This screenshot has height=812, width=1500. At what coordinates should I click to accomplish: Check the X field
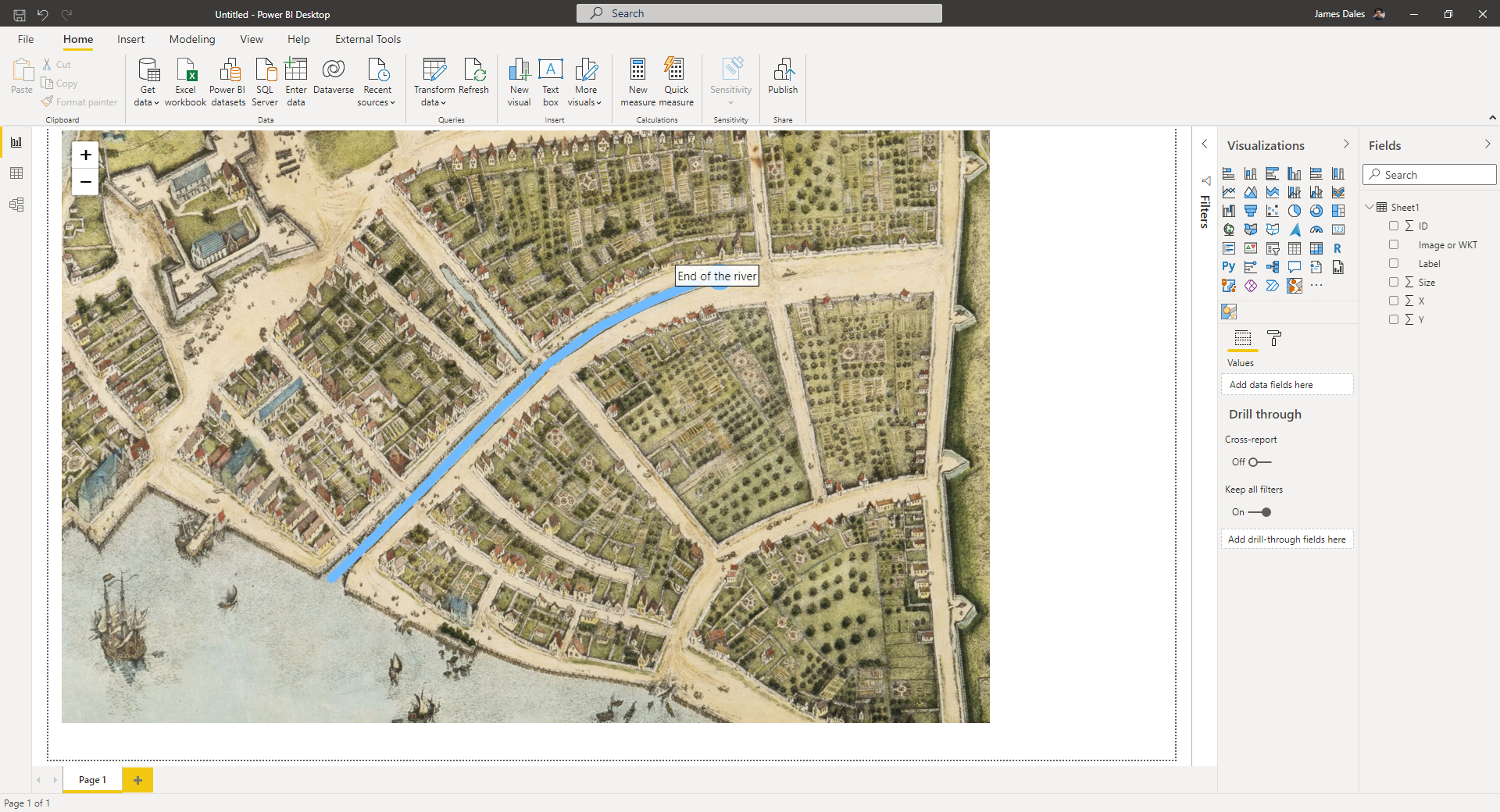pyautogui.click(x=1394, y=301)
